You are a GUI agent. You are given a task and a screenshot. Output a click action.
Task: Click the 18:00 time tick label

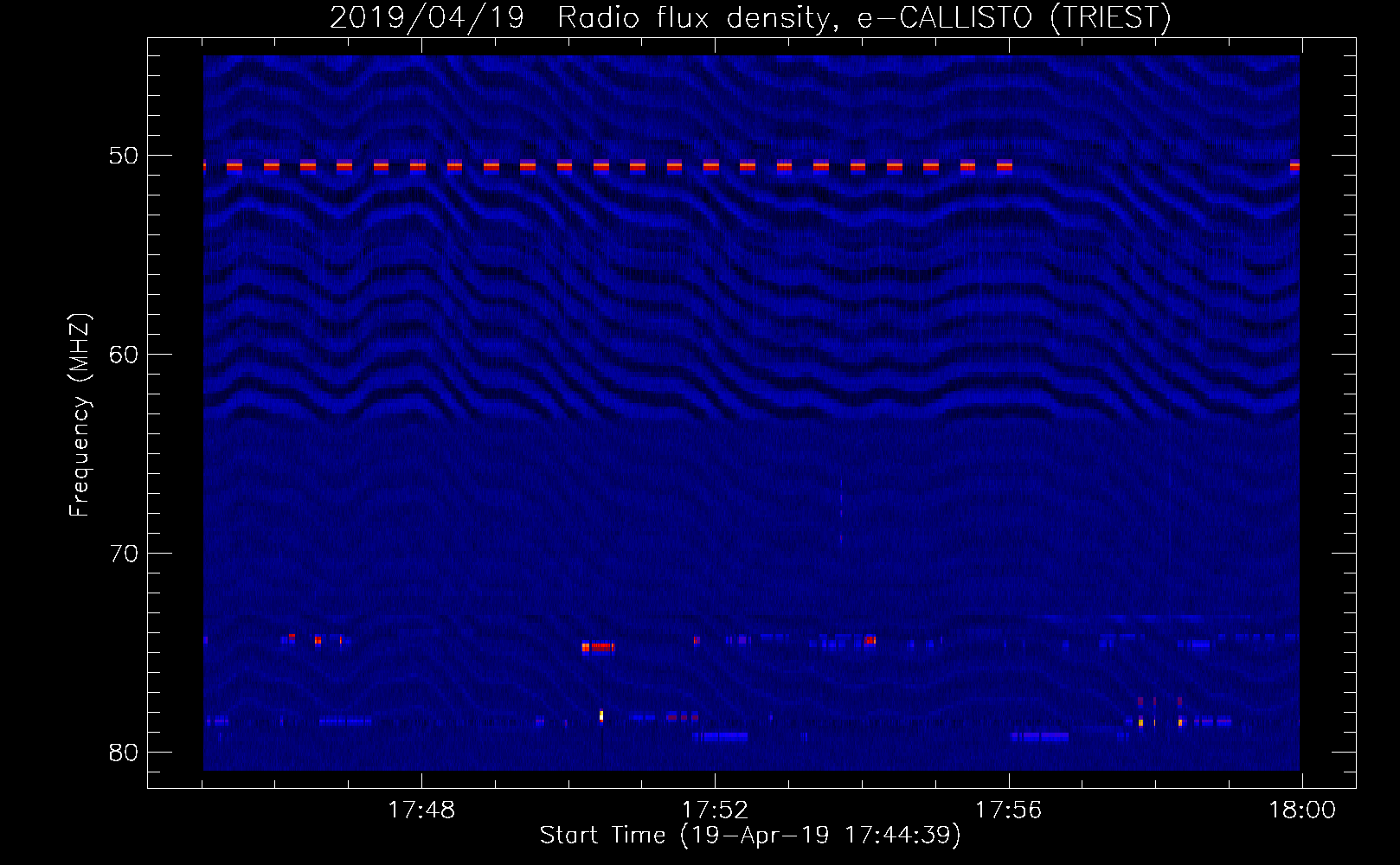click(x=1302, y=811)
